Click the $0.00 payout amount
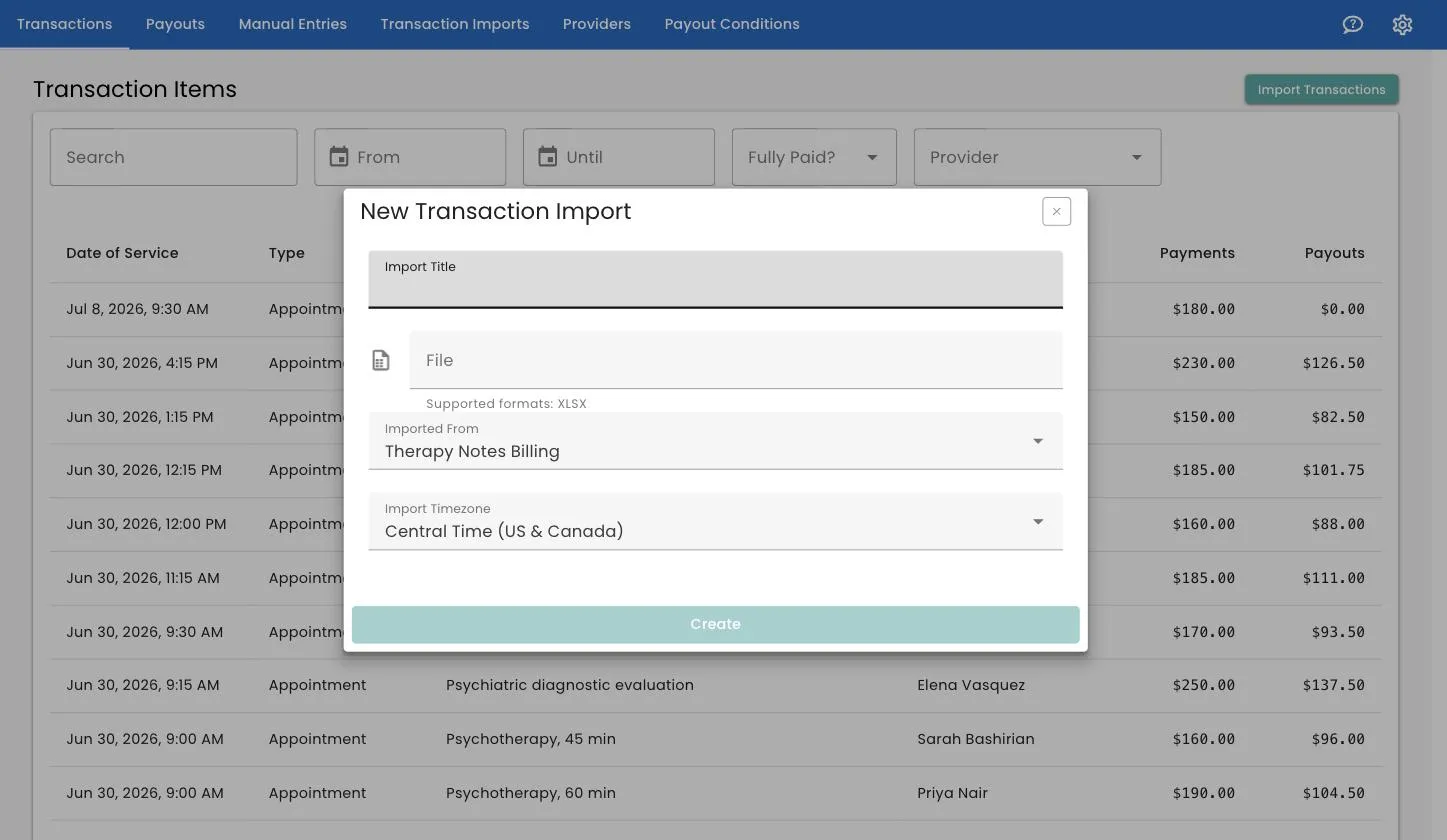Image resolution: width=1447 pixels, height=840 pixels. (x=1342, y=309)
